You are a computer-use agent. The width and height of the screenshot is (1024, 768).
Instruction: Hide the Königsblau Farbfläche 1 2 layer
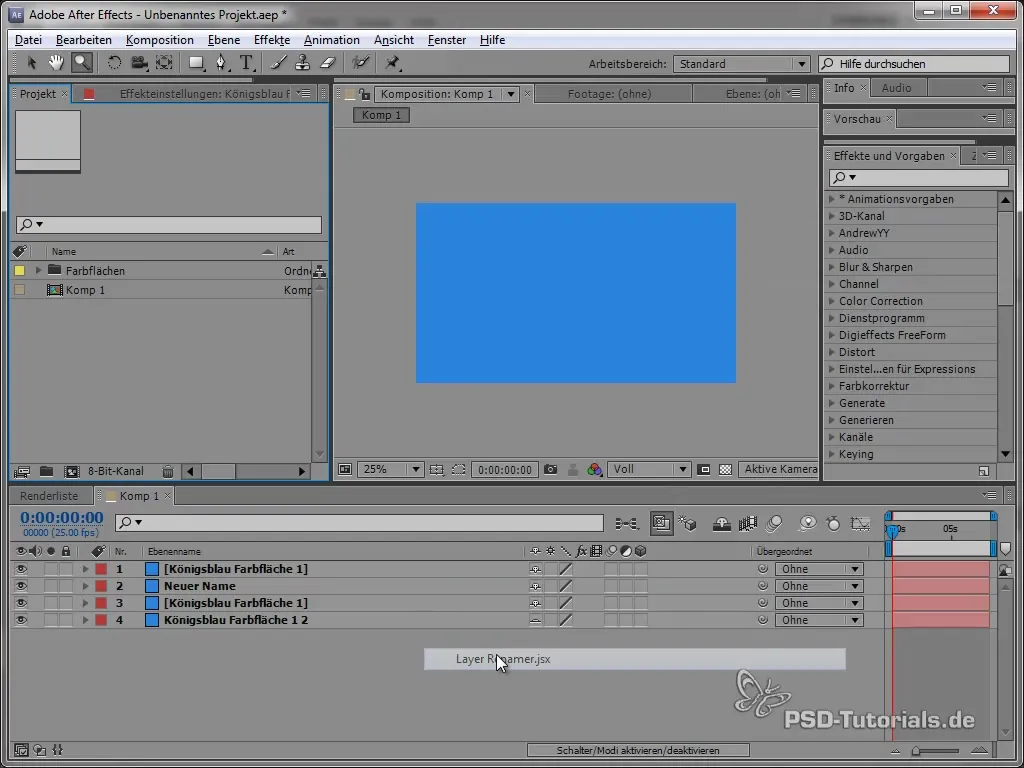pyautogui.click(x=21, y=620)
